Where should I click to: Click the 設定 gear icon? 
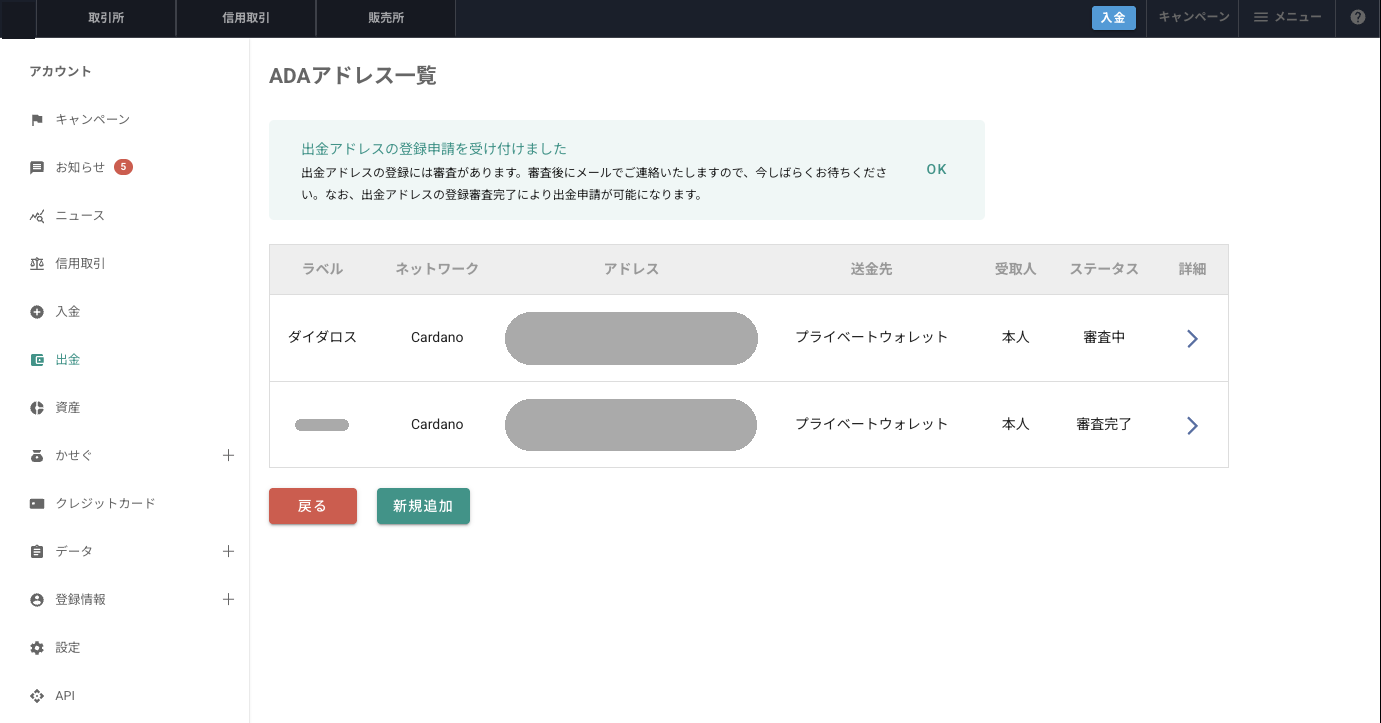pos(37,648)
